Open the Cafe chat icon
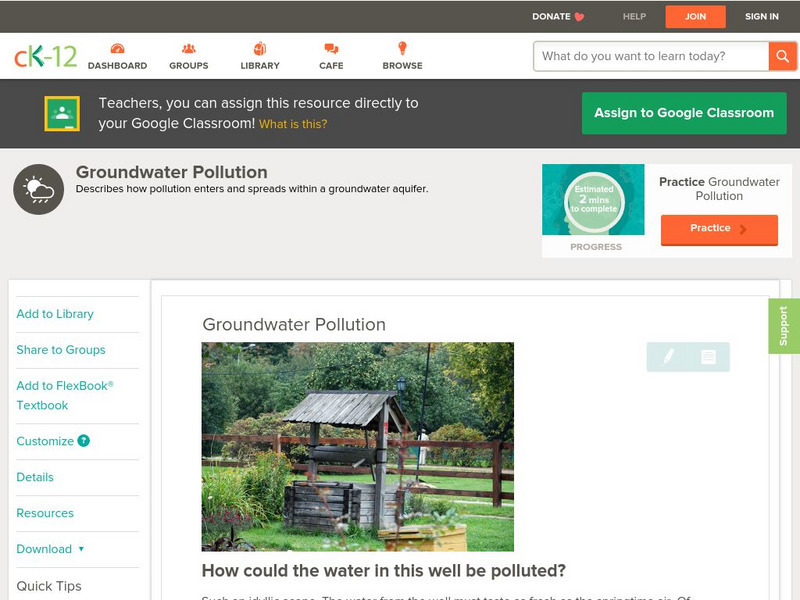Viewport: 800px width, 600px height. pos(331,49)
